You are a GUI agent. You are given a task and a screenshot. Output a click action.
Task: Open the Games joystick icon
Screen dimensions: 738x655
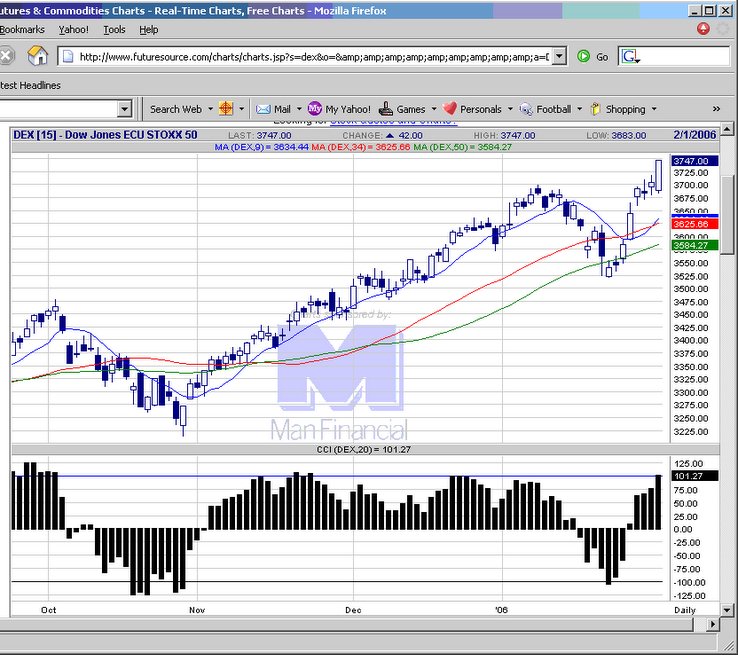click(385, 109)
